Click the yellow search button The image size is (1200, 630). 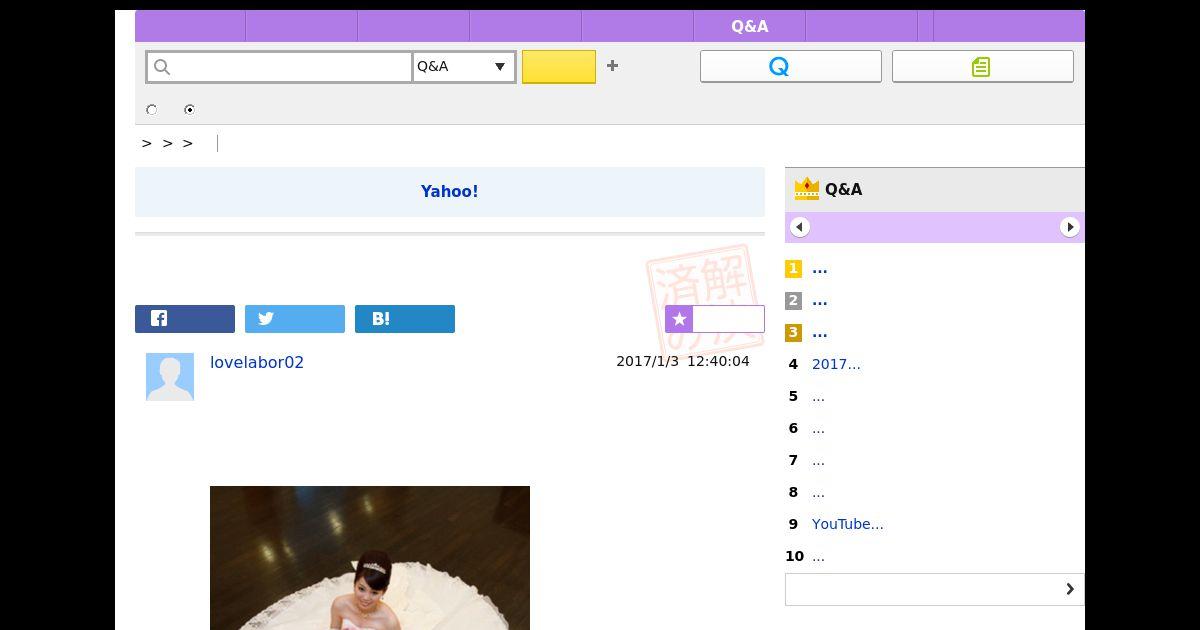click(x=559, y=67)
